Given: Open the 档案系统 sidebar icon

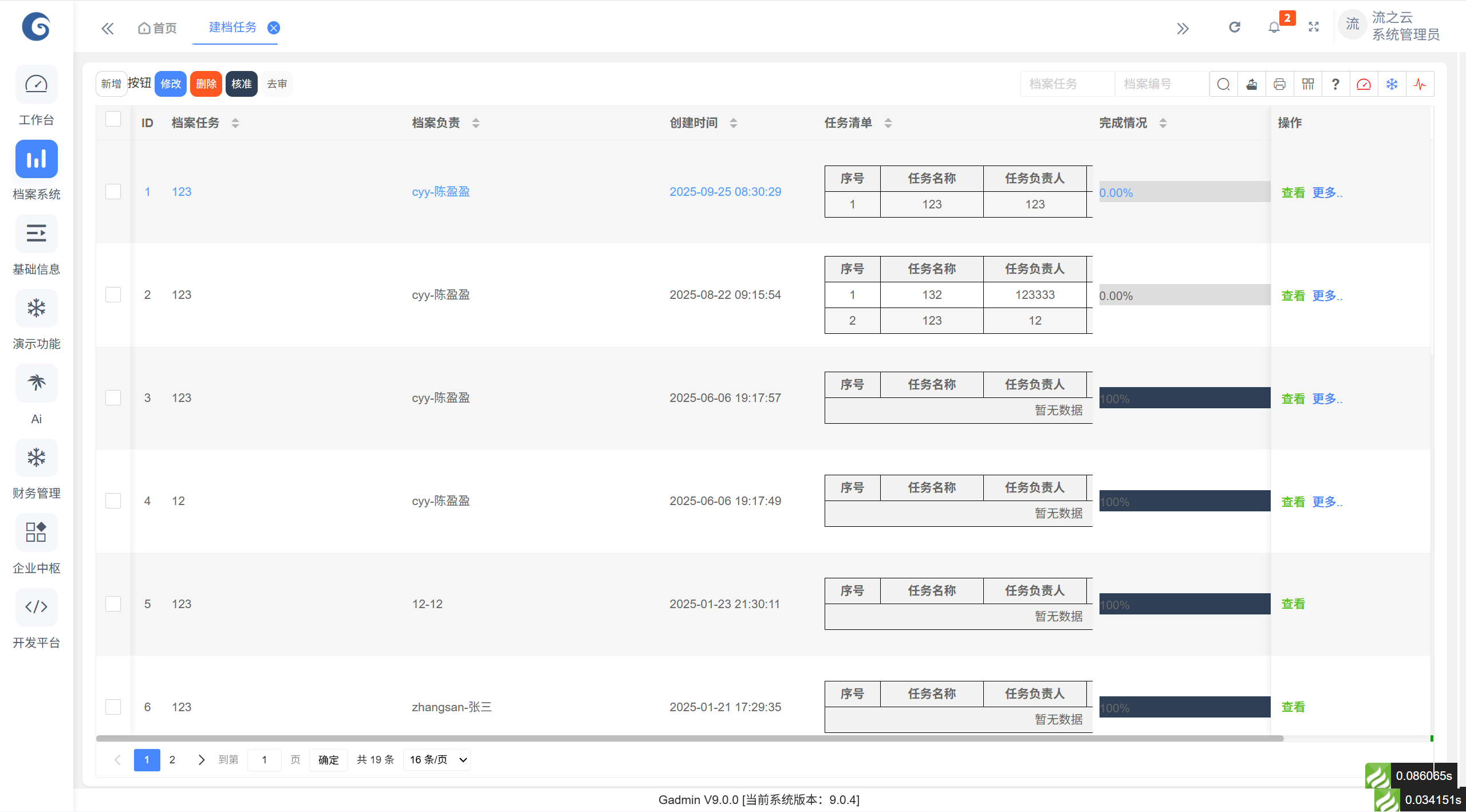Looking at the screenshot, I should pyautogui.click(x=36, y=159).
